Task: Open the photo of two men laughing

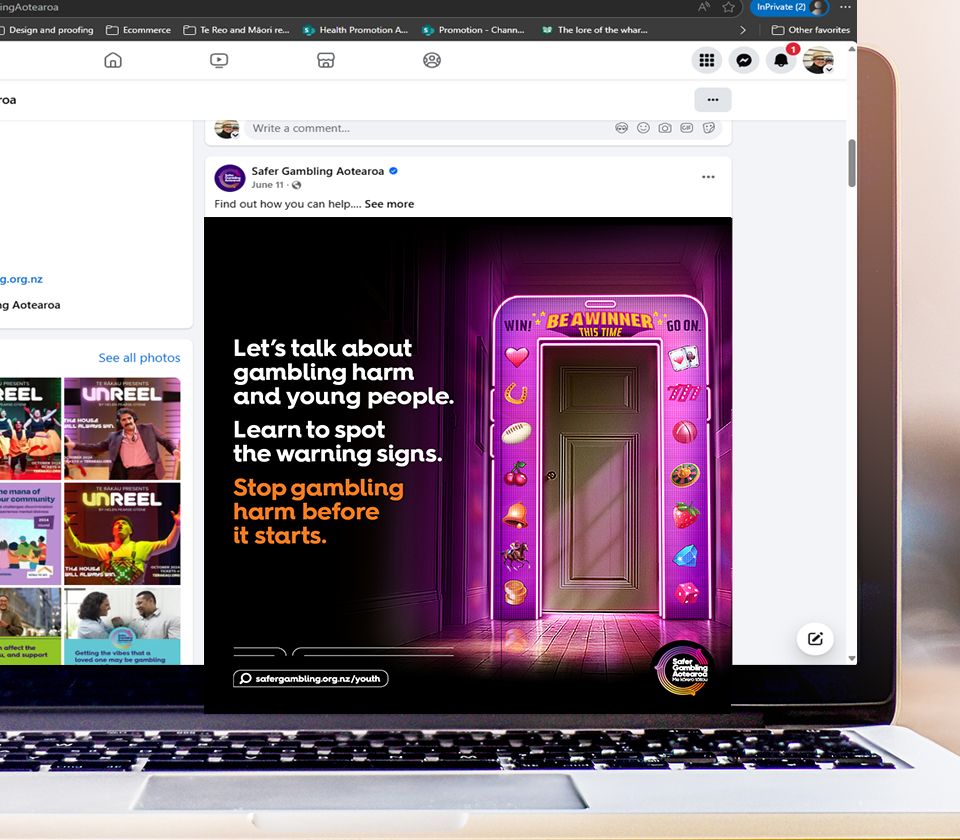Action: (x=122, y=626)
